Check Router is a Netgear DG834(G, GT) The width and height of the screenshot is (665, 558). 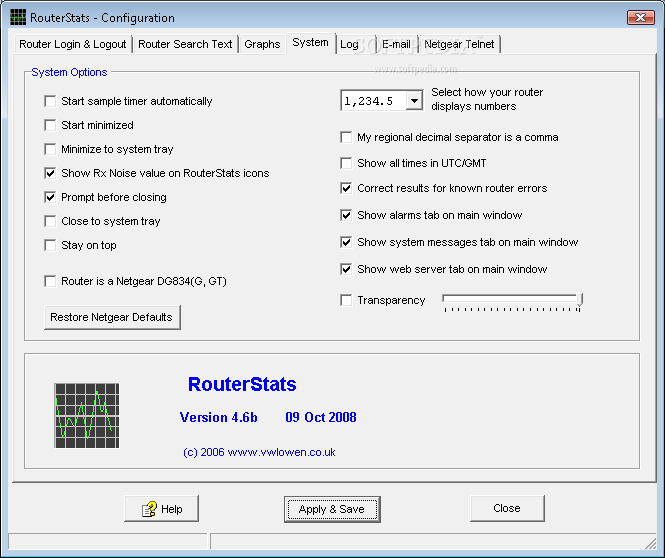pos(50,281)
